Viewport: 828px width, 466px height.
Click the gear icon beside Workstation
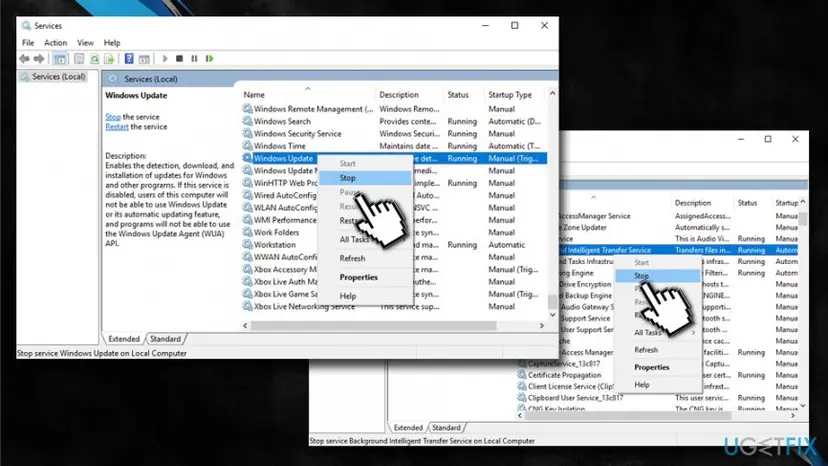[247, 244]
